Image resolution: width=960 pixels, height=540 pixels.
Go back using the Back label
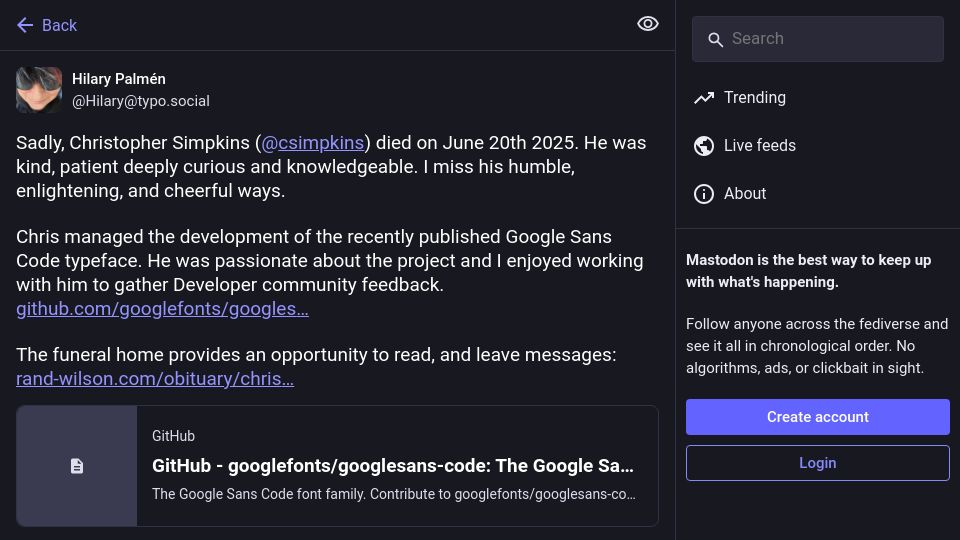[x=59, y=25]
